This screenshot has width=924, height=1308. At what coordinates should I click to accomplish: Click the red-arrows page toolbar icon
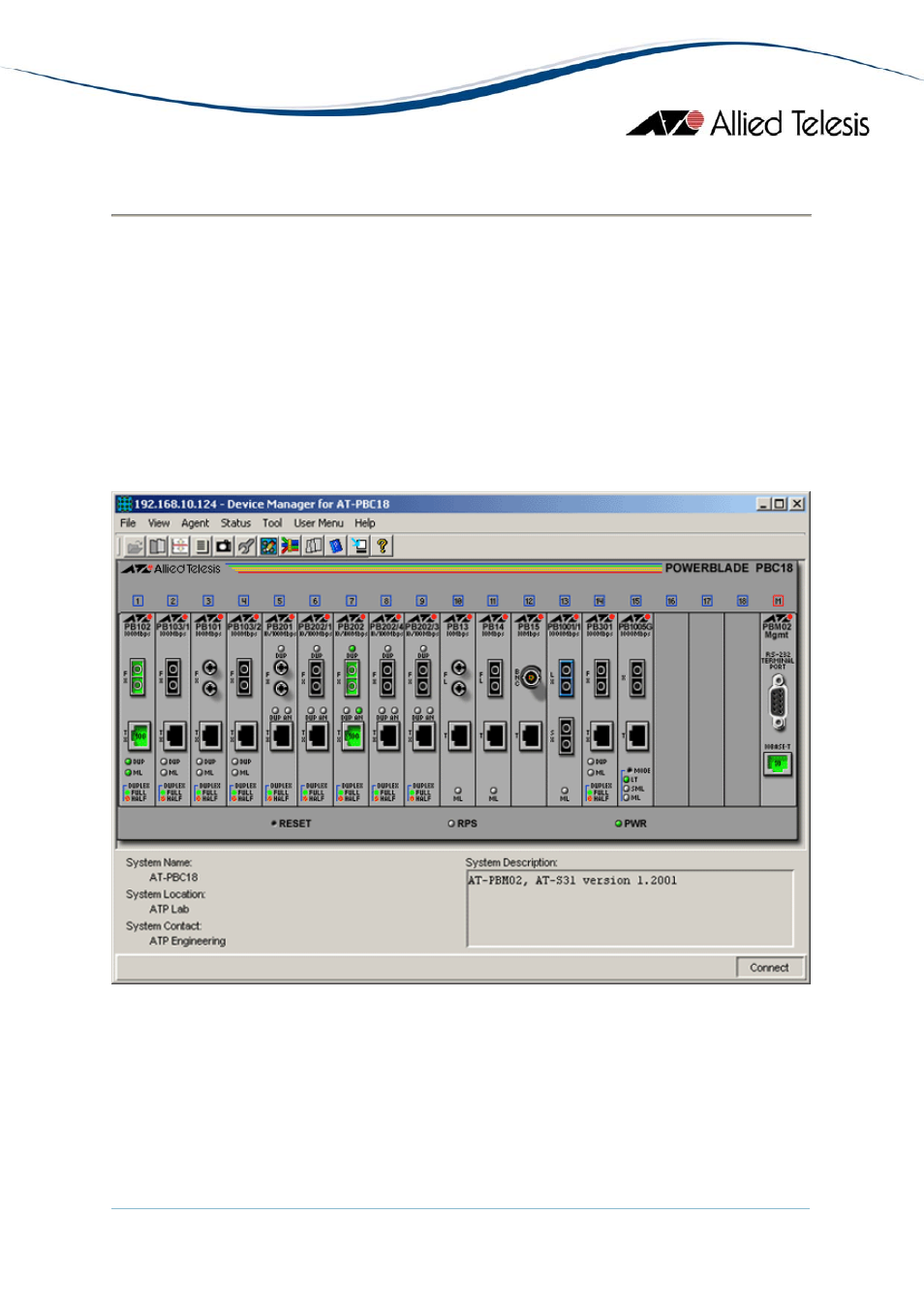tap(179, 546)
